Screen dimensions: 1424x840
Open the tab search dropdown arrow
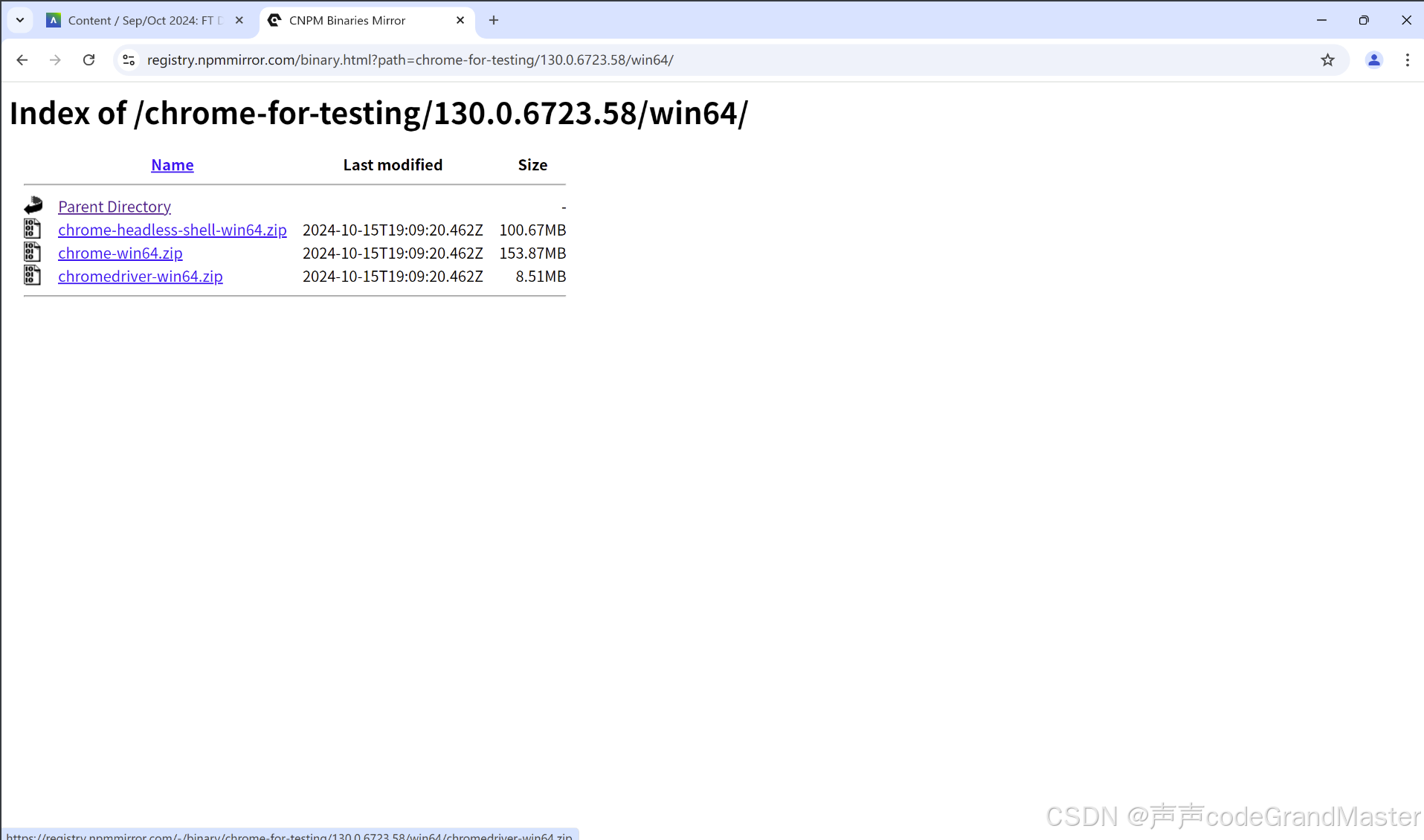[20, 20]
